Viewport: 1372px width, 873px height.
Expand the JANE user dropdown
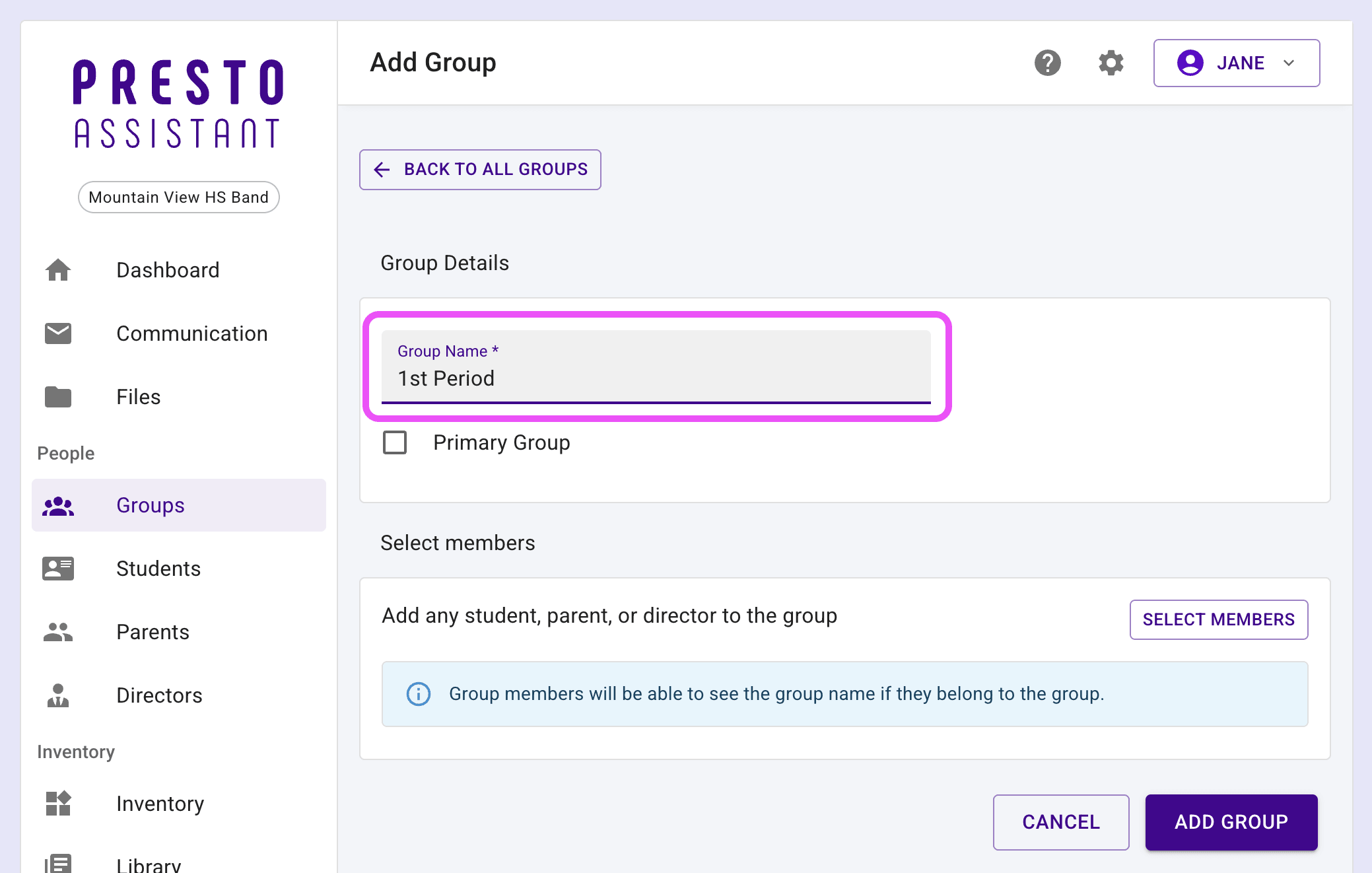(x=1236, y=63)
